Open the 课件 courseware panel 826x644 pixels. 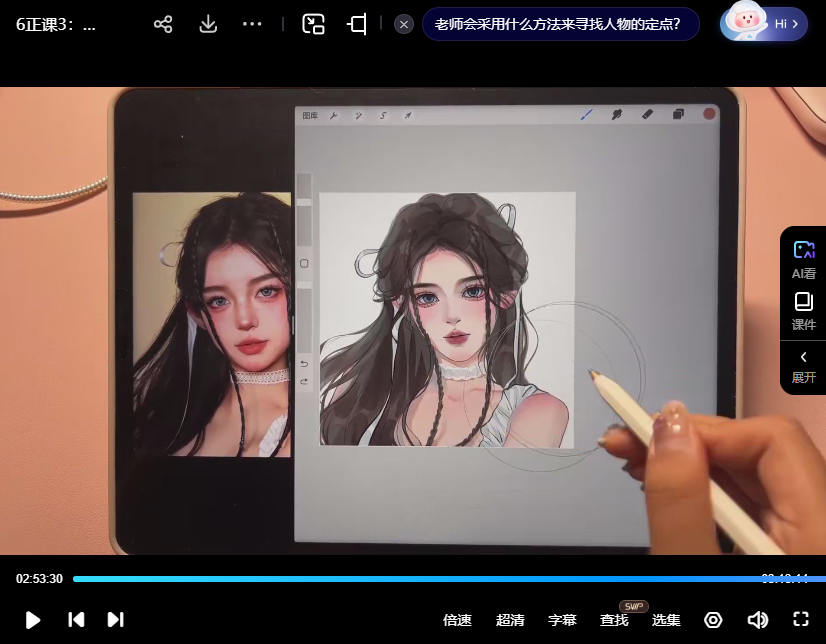[803, 311]
